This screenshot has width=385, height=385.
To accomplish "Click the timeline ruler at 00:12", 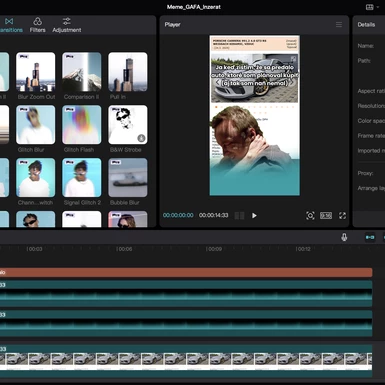I will point(303,249).
